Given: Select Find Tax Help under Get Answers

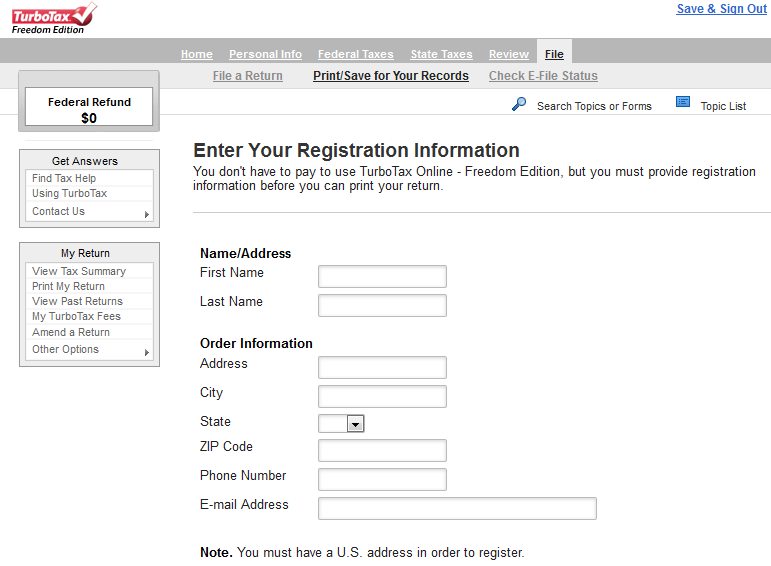Looking at the screenshot, I should pyautogui.click(x=64, y=178).
